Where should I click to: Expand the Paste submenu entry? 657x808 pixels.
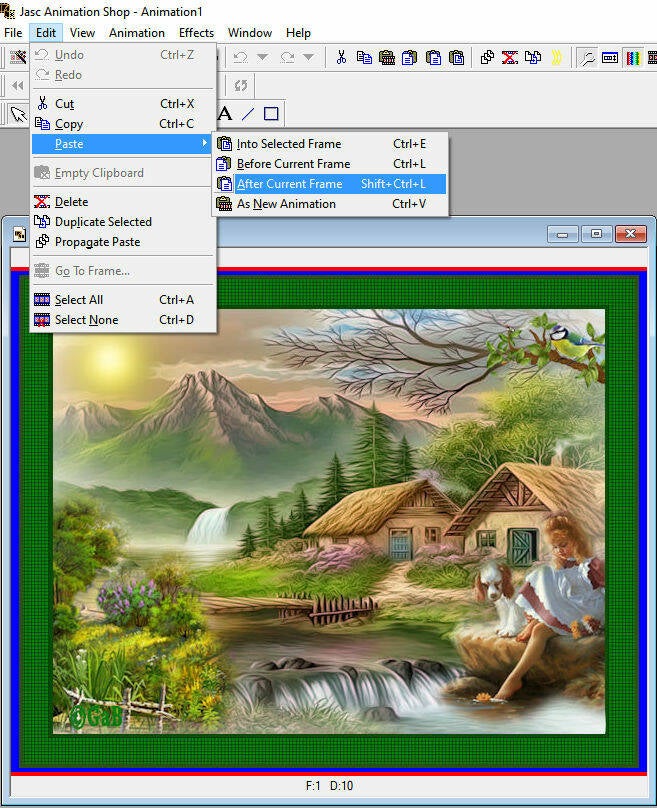[x=123, y=144]
